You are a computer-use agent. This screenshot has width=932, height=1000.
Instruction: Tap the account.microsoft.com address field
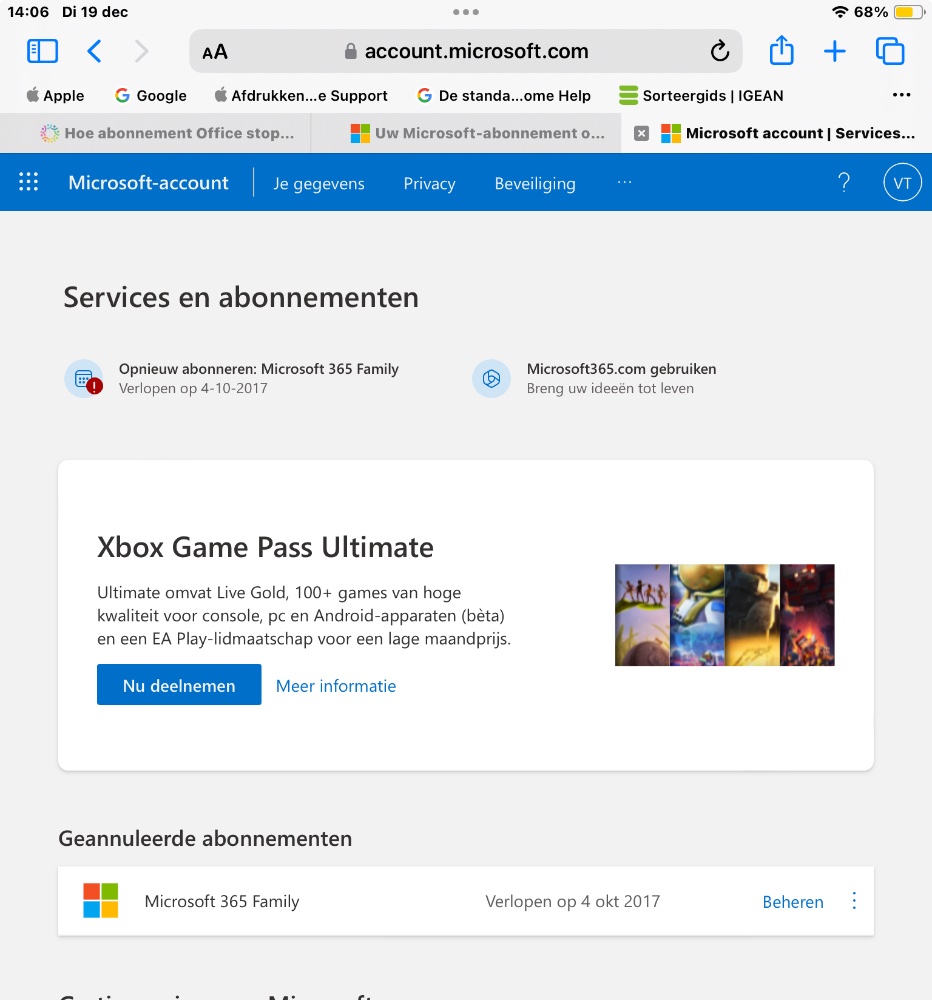pos(465,51)
